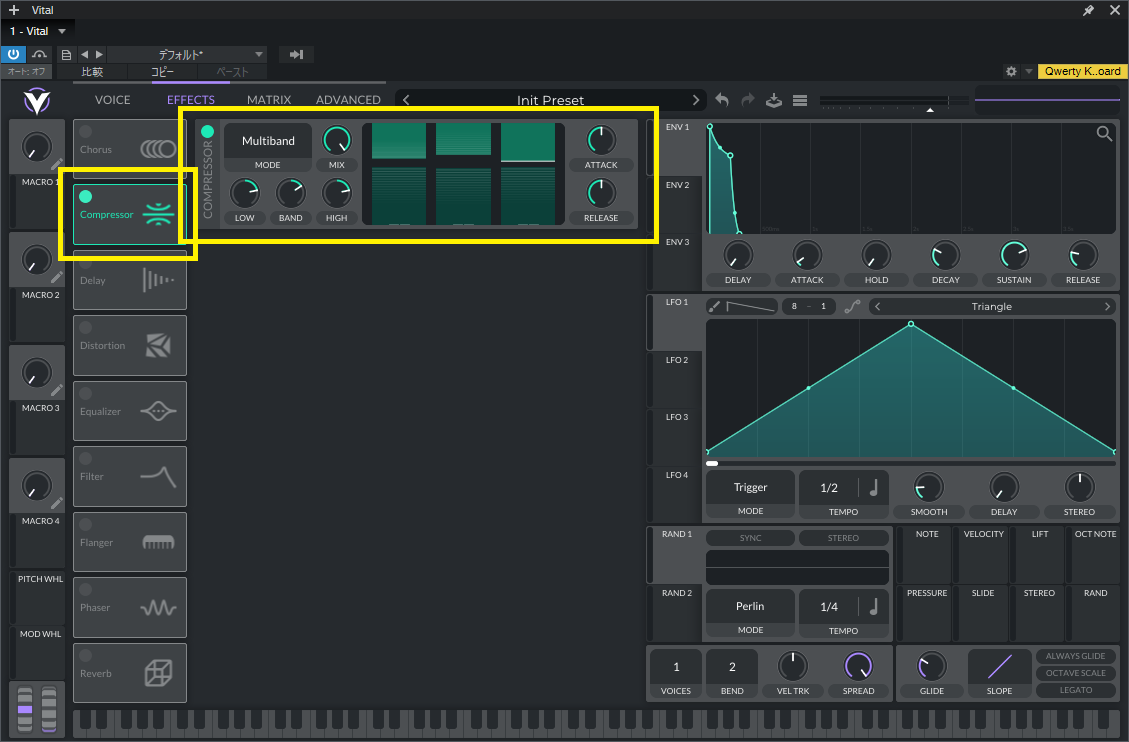
Task: Enable the Flanger effect
Action: coord(86,525)
